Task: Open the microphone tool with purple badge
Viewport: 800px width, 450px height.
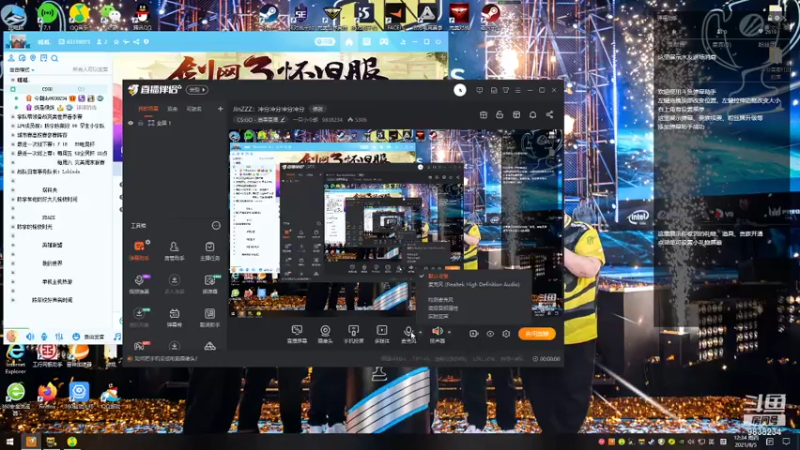Action: tap(139, 284)
